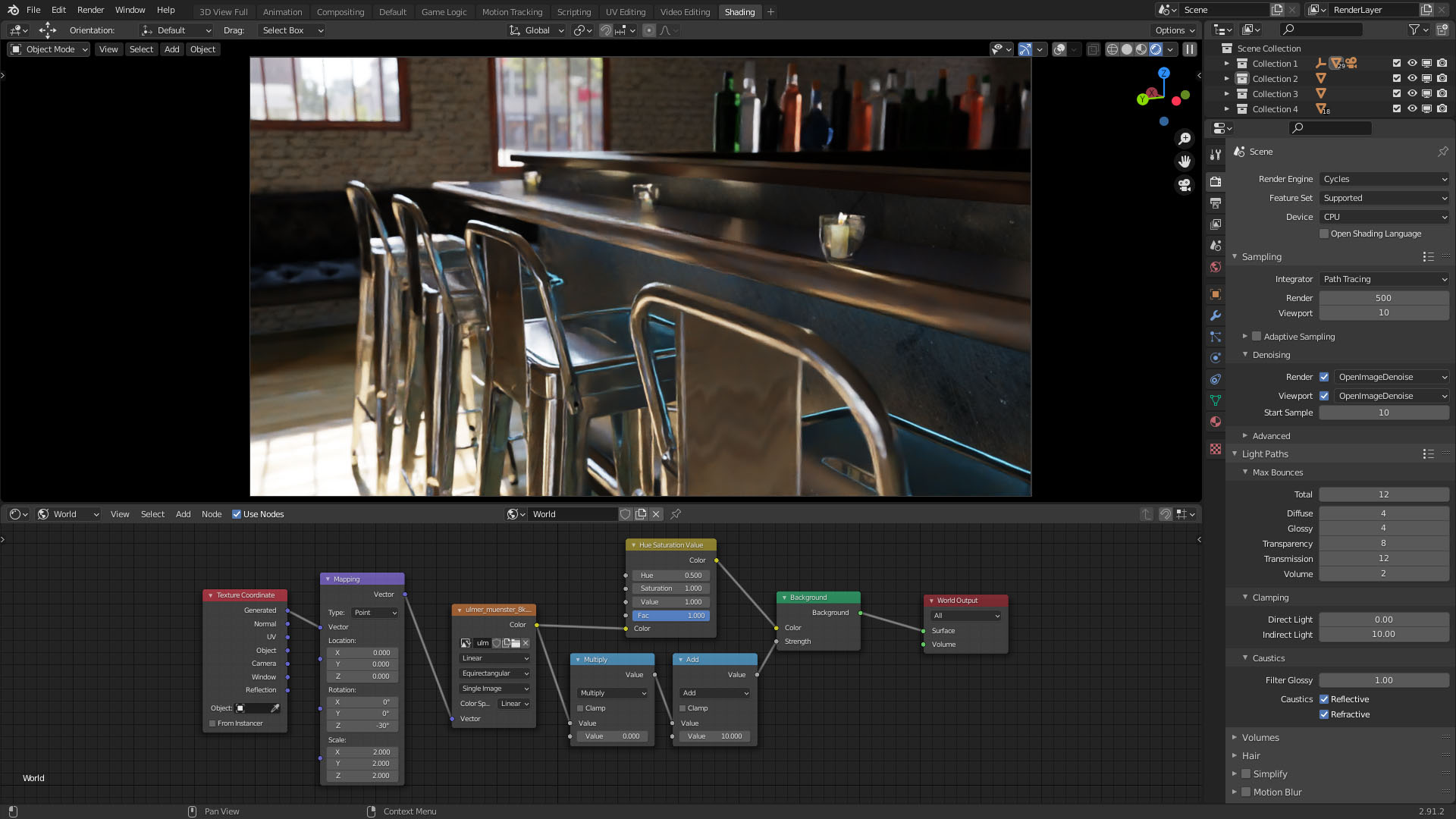Screen dimensions: 1456x819
Task: Open the Modifier wrench properties tab
Action: click(x=1216, y=315)
